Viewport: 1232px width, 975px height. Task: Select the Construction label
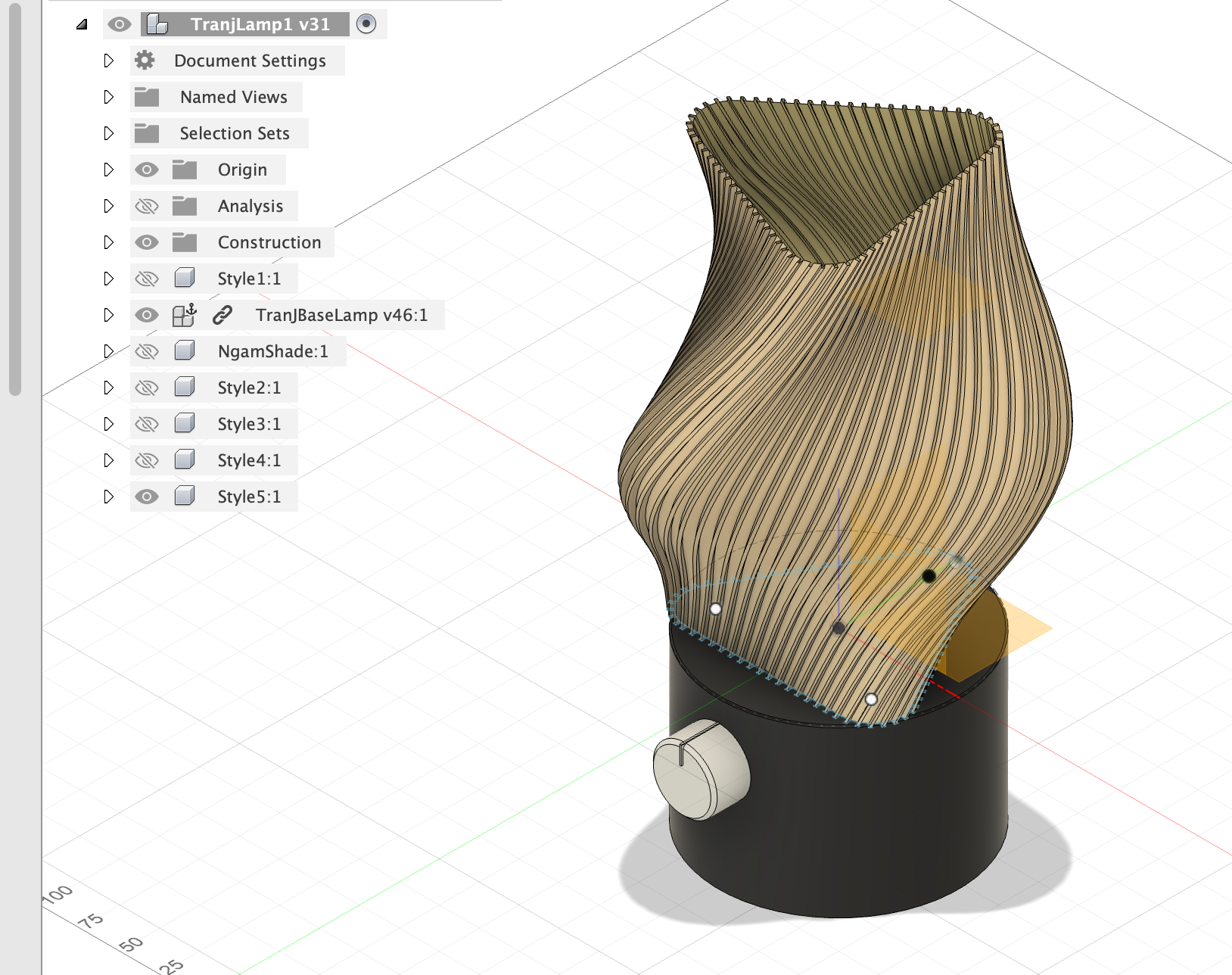point(269,242)
